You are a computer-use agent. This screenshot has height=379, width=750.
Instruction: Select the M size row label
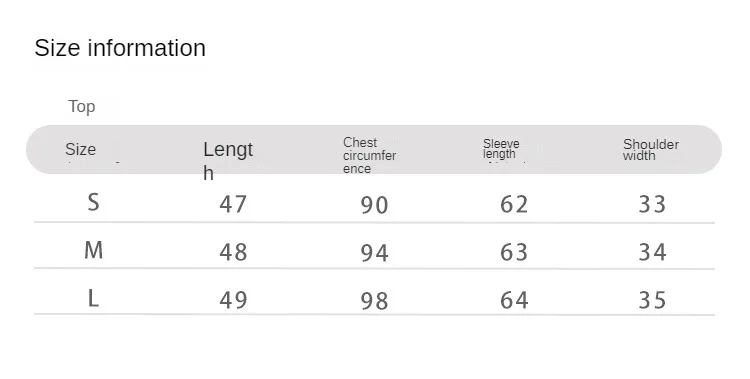coord(93,250)
